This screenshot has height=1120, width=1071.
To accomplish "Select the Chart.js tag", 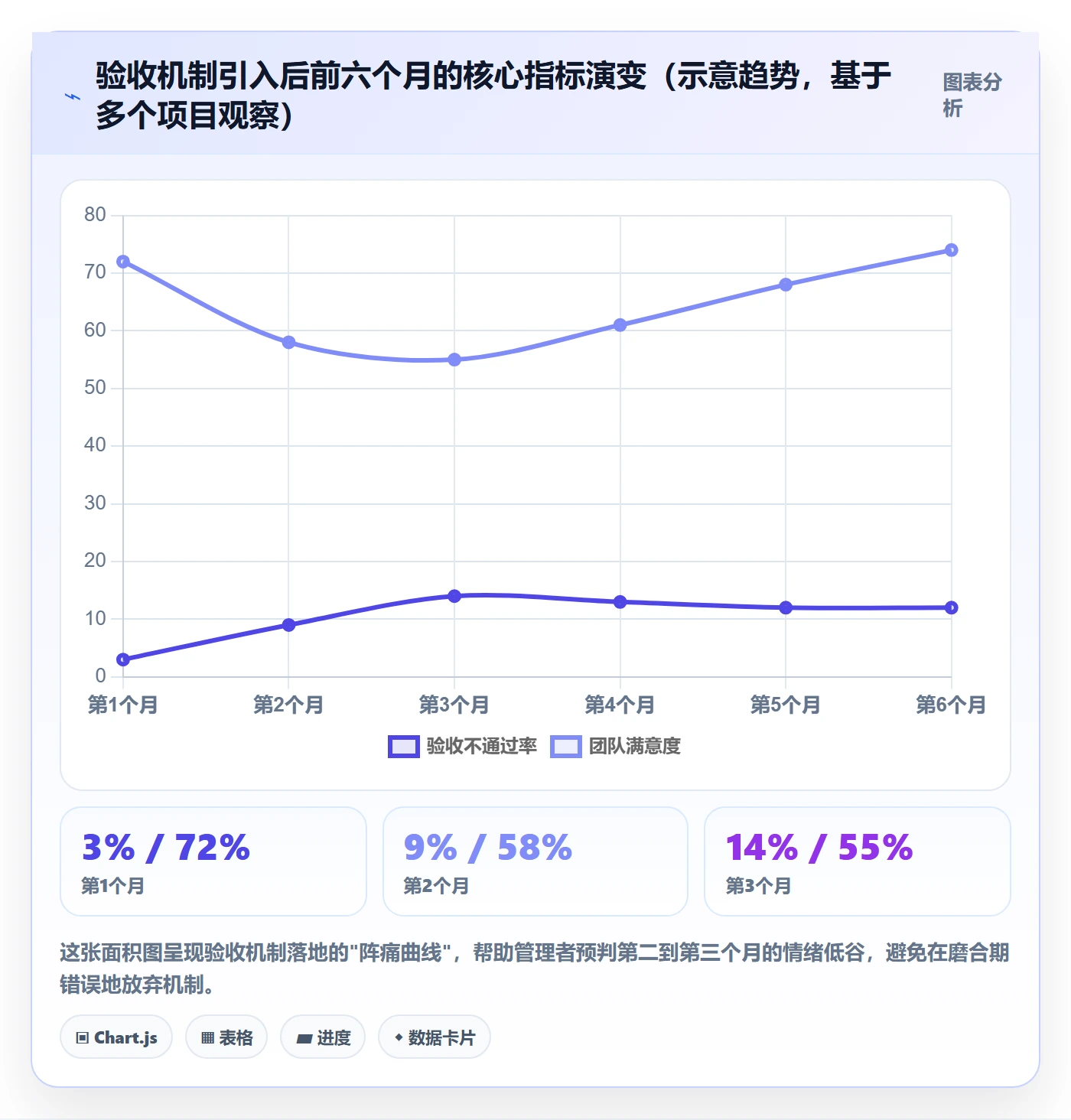I will (116, 1037).
